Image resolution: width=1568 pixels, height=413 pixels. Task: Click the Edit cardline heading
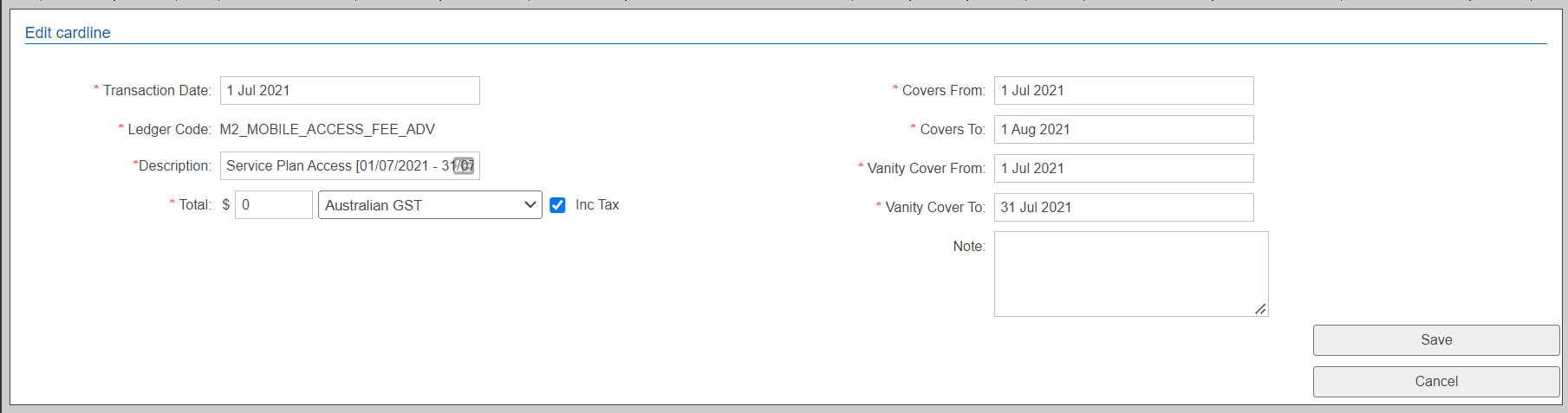pyautogui.click(x=68, y=33)
